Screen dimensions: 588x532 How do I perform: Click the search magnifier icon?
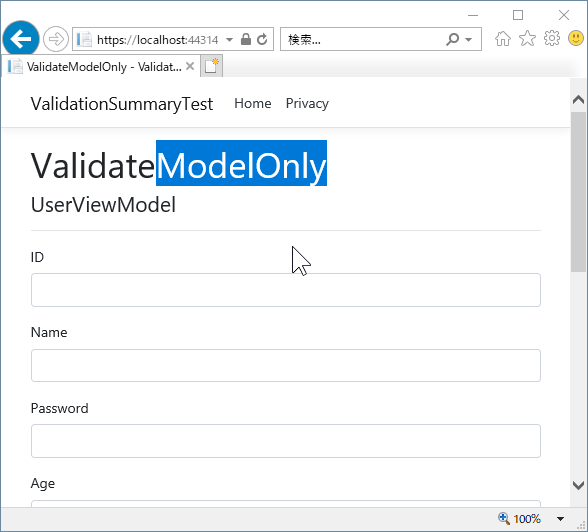(x=453, y=39)
